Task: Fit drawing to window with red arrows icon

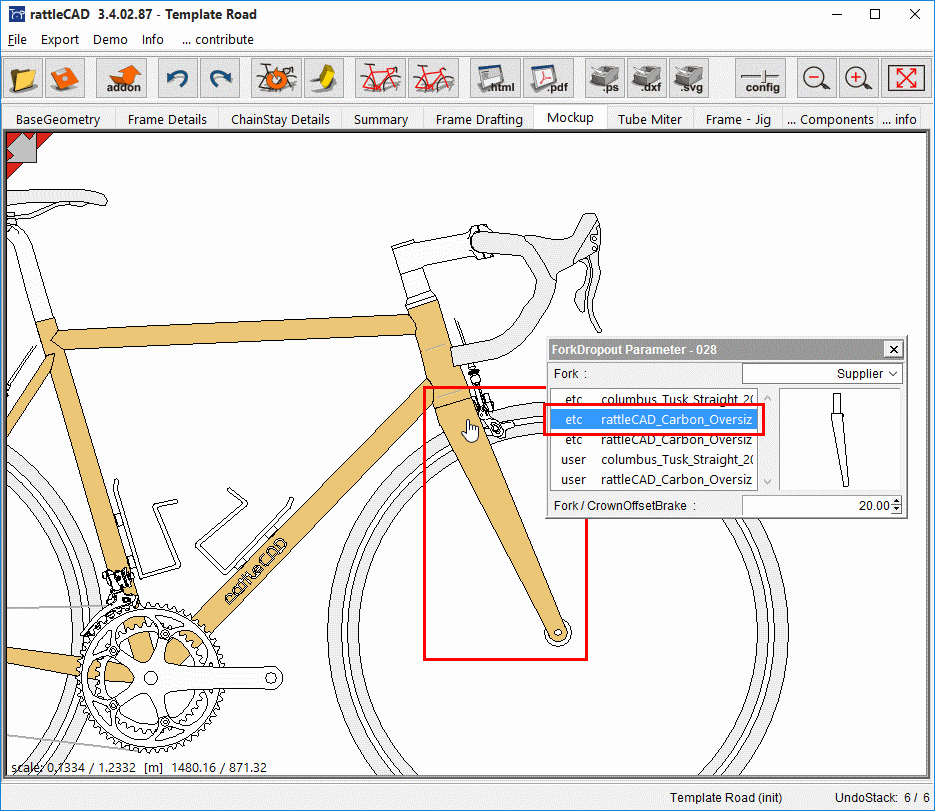Action: coord(905,78)
